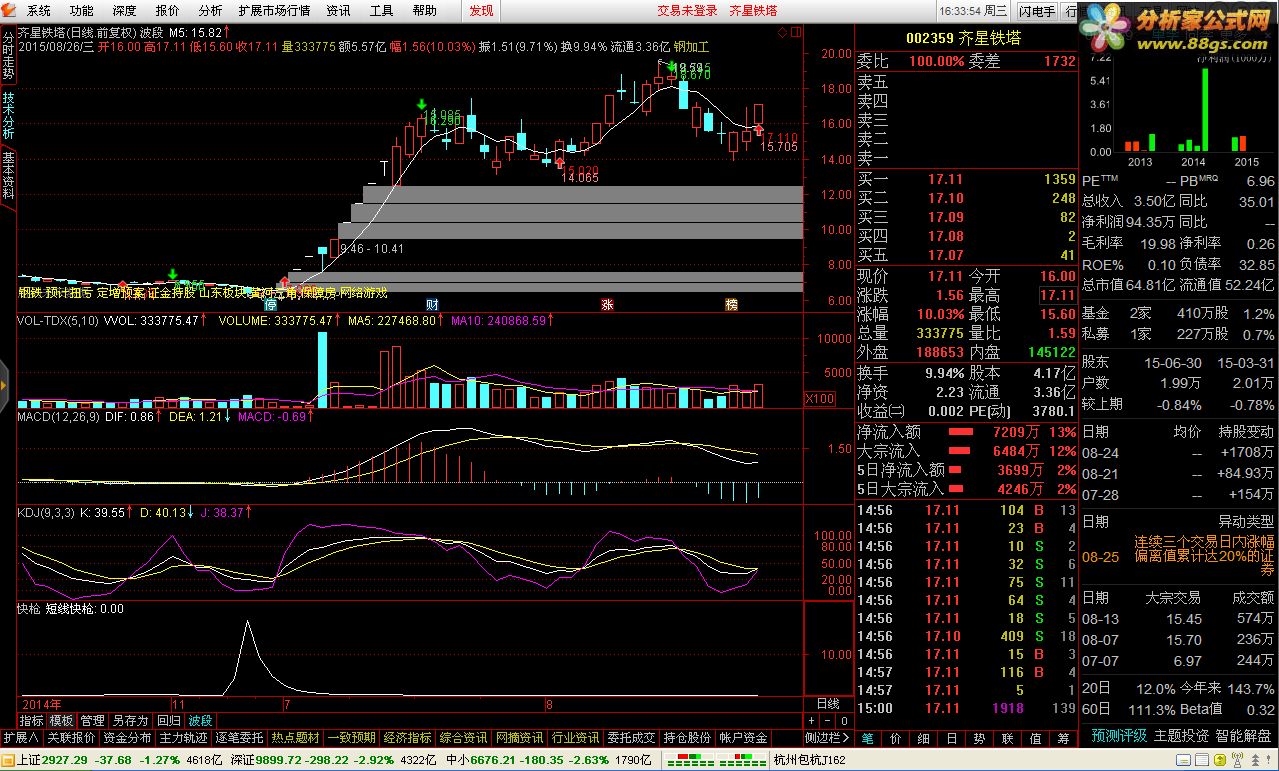Open the 工具 menu
Screen dimensions: 1279x771
click(381, 10)
